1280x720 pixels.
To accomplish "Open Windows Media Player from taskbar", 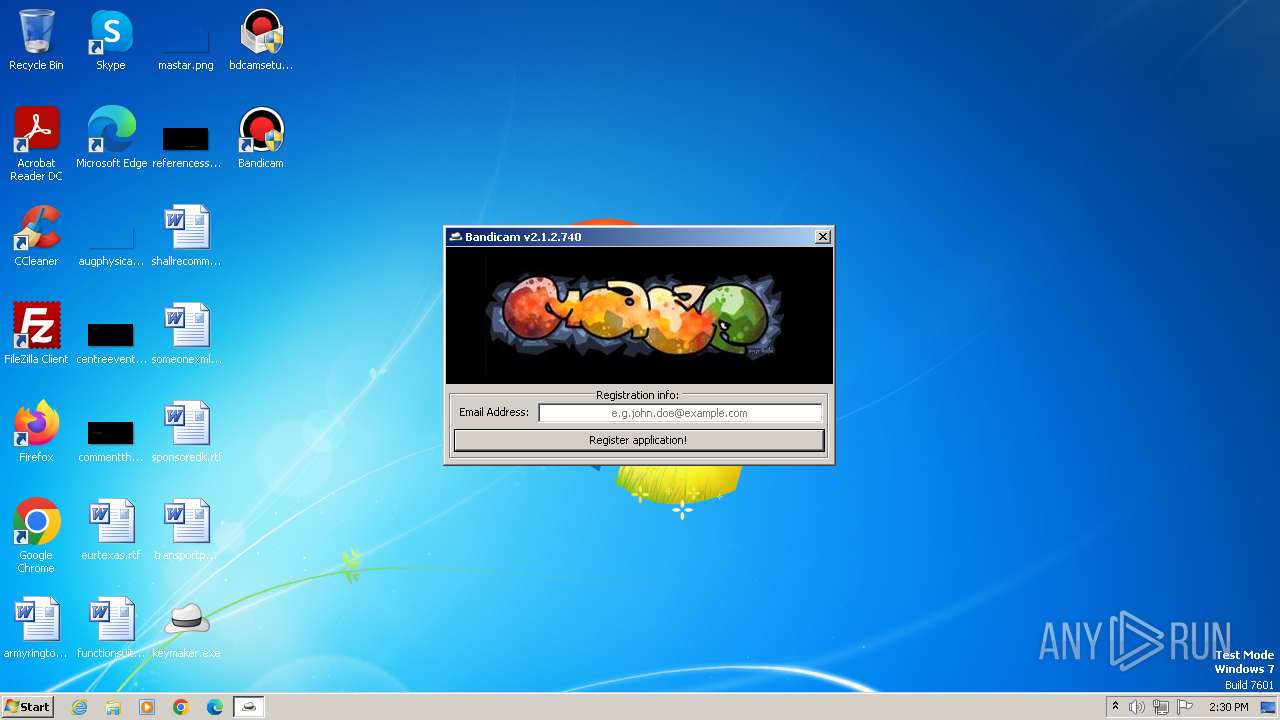I will 147,707.
